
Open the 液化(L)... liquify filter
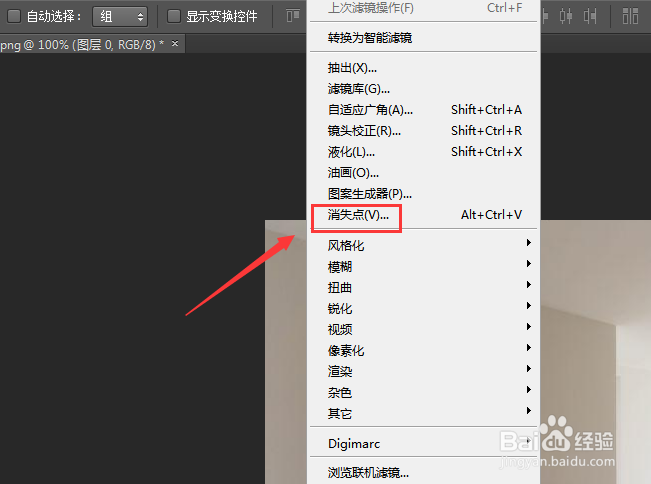coord(423,152)
